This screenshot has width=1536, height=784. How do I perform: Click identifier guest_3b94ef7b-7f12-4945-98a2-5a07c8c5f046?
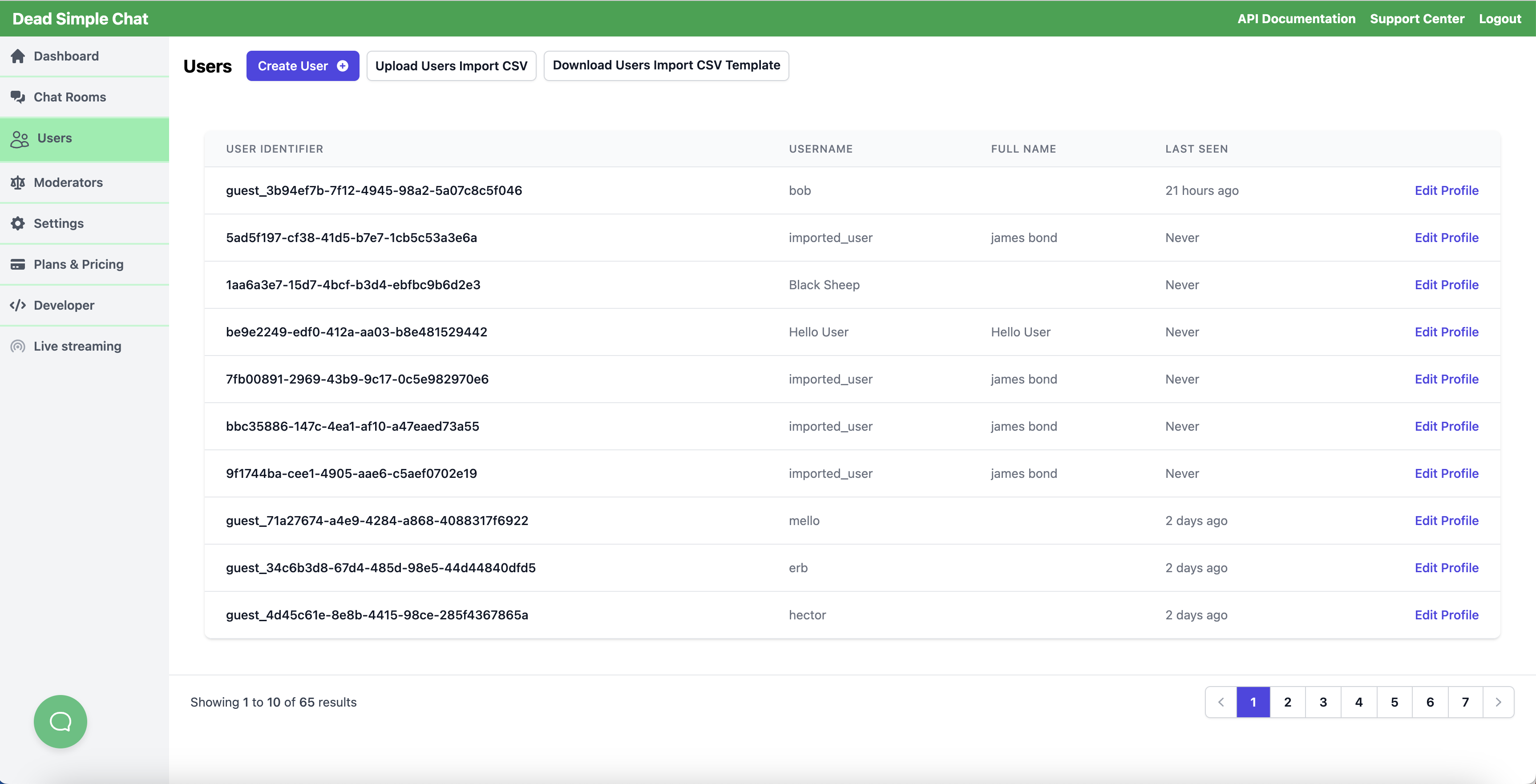(x=374, y=191)
